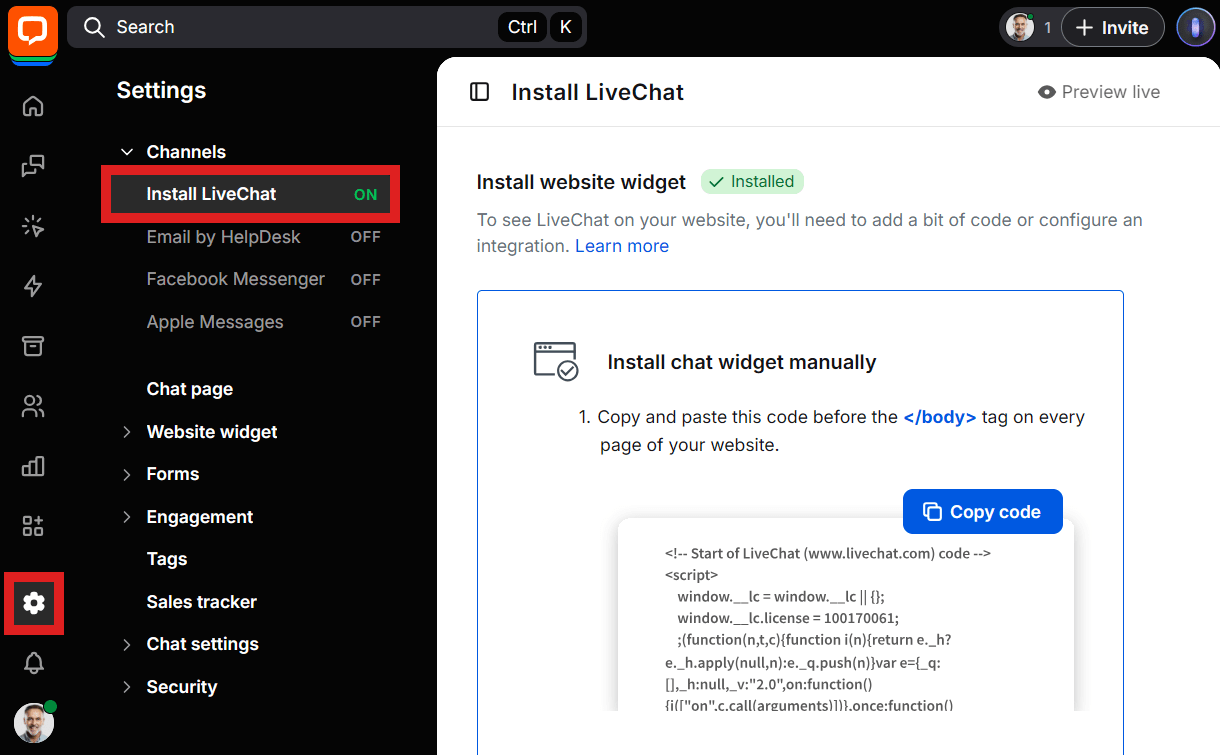
Task: Select Install LiveChat menu item
Action: point(251,194)
